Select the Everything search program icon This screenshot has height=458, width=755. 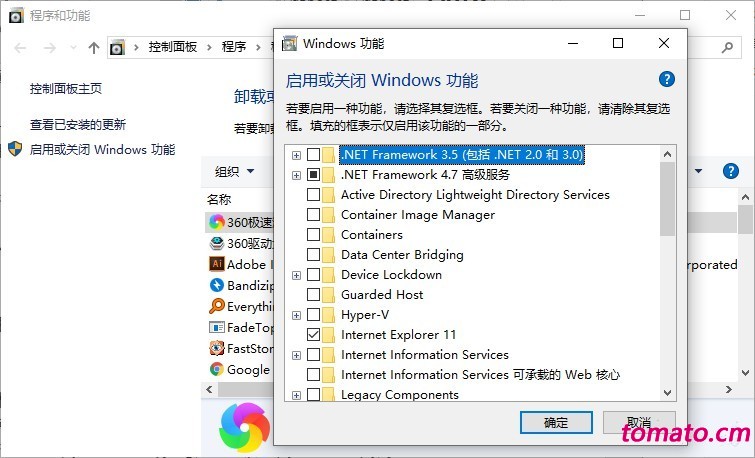217,306
